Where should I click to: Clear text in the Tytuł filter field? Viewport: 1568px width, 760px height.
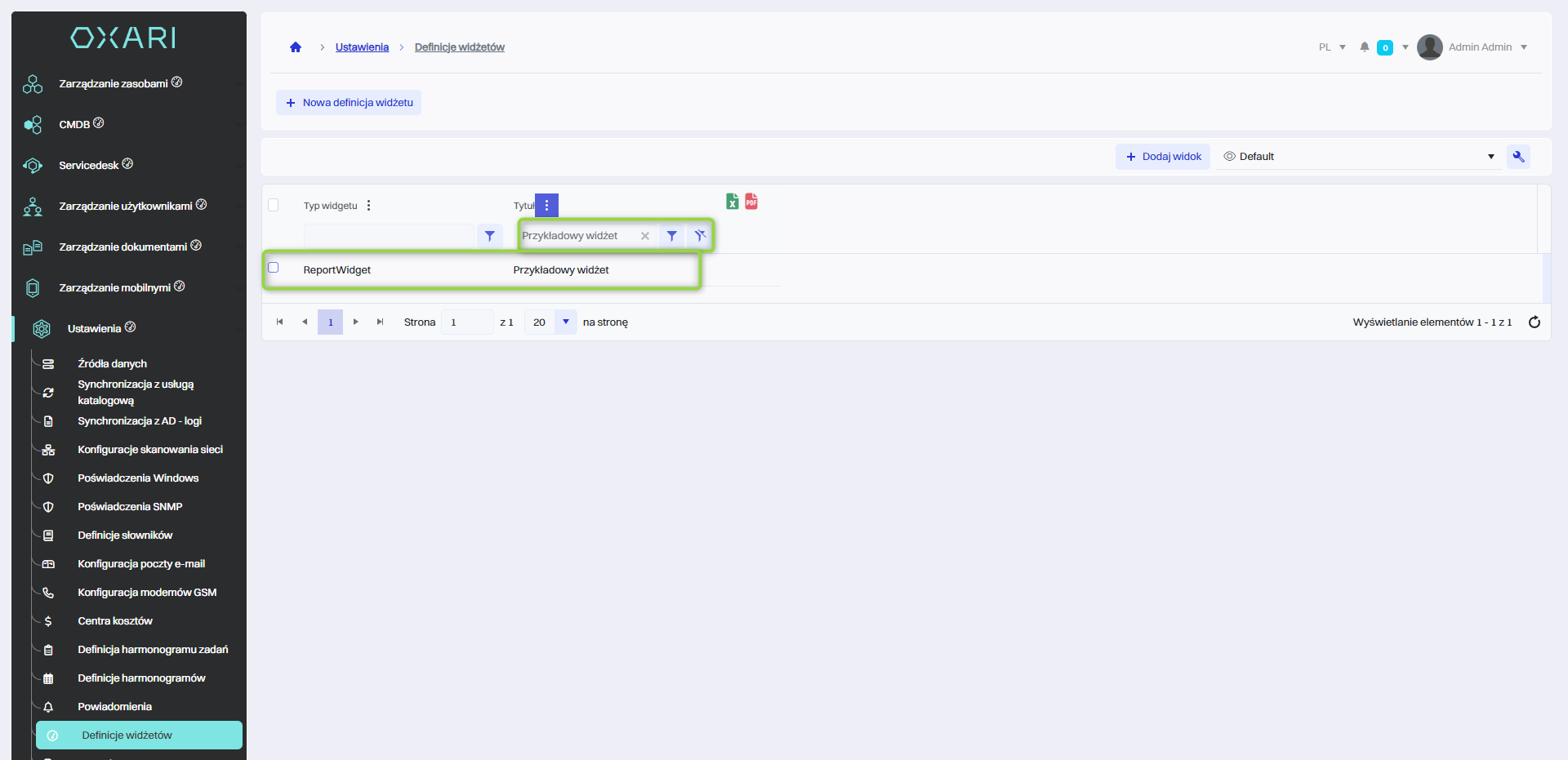tap(645, 236)
